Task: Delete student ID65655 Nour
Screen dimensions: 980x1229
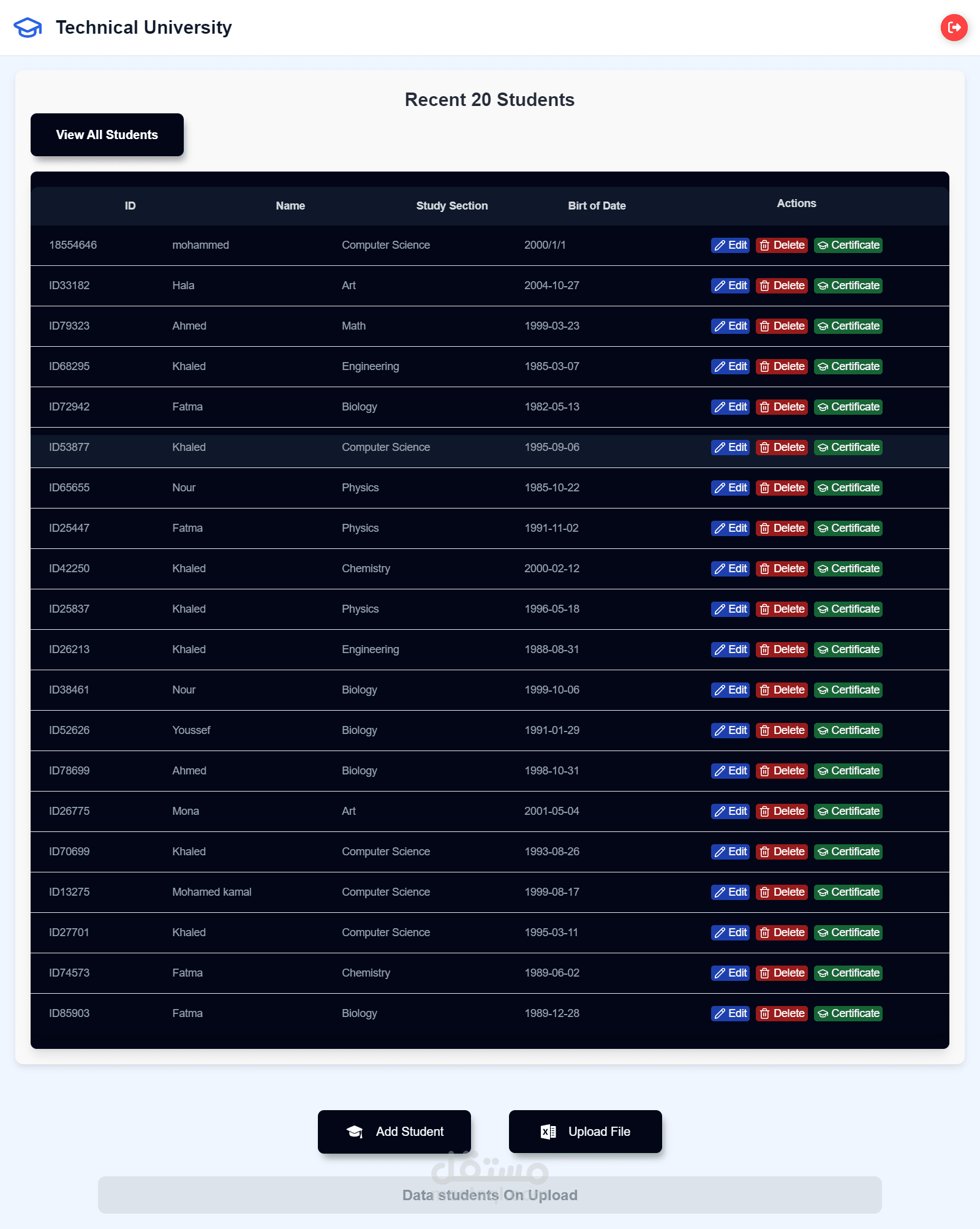Action: click(x=782, y=488)
